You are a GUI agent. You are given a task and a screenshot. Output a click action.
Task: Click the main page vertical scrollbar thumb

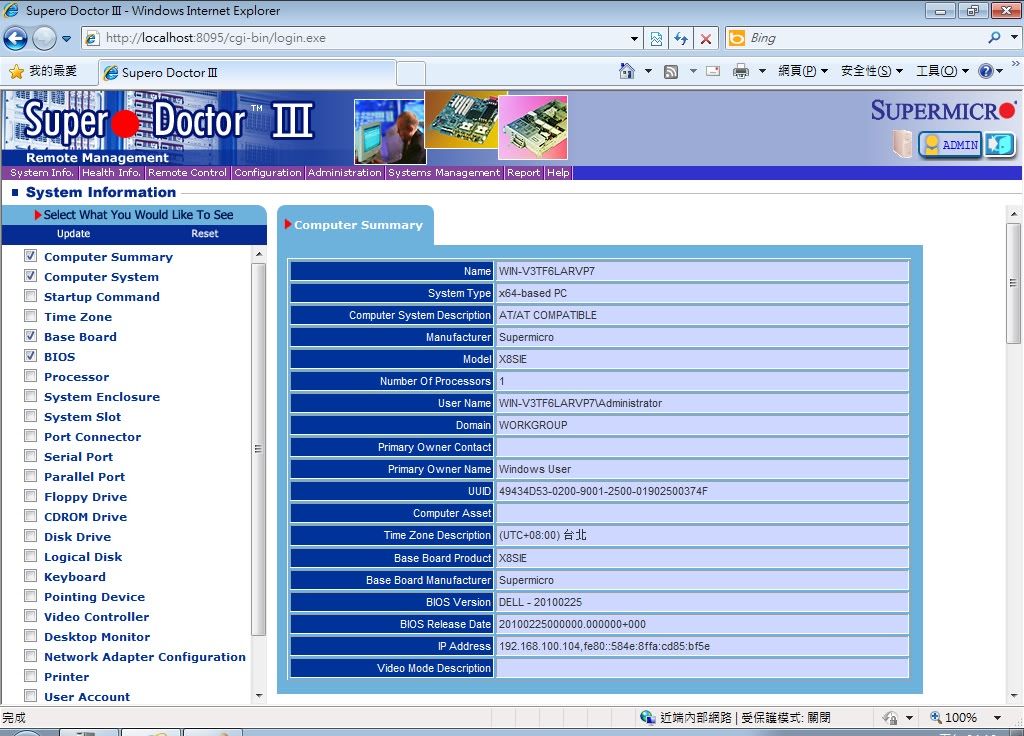click(1014, 283)
